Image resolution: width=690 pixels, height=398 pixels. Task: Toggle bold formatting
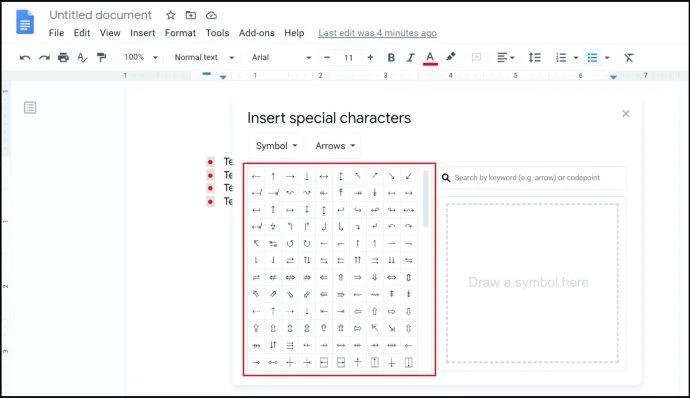[x=391, y=58]
